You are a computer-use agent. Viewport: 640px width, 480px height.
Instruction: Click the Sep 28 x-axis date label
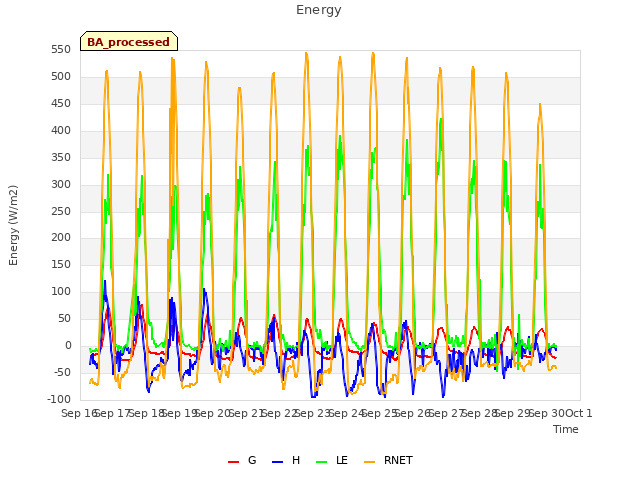[480, 413]
